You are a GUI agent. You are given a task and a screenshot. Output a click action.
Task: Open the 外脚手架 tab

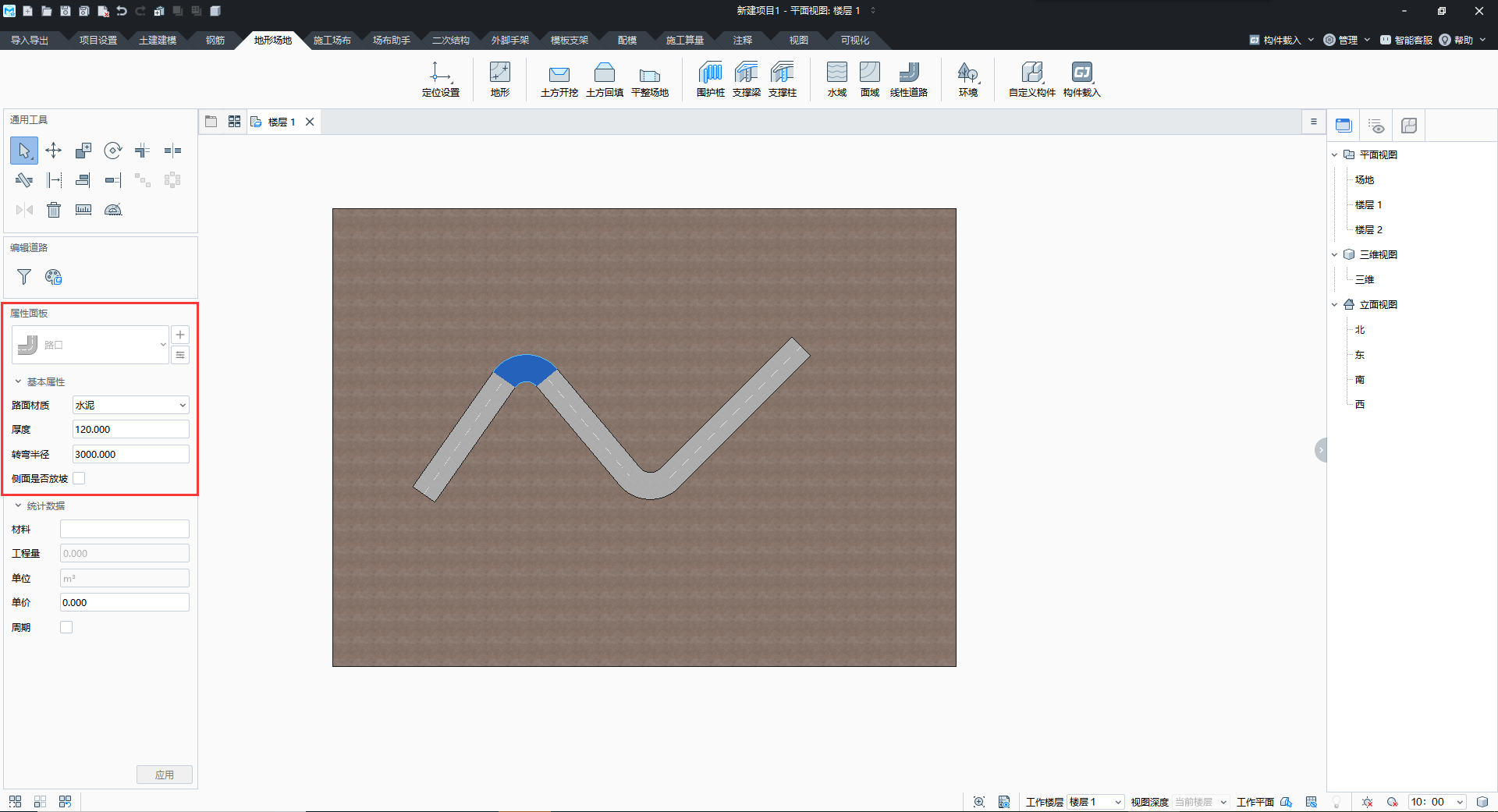(x=510, y=40)
